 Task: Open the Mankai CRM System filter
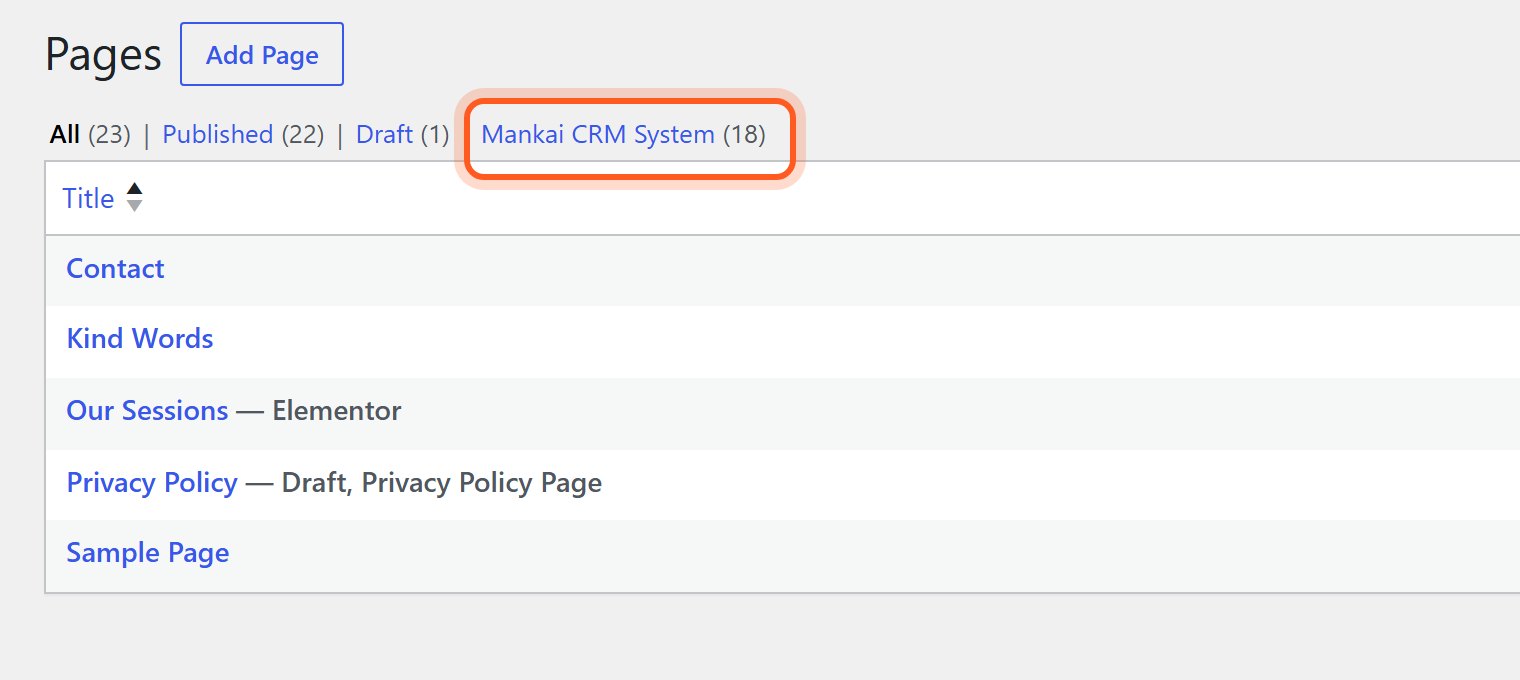click(598, 134)
